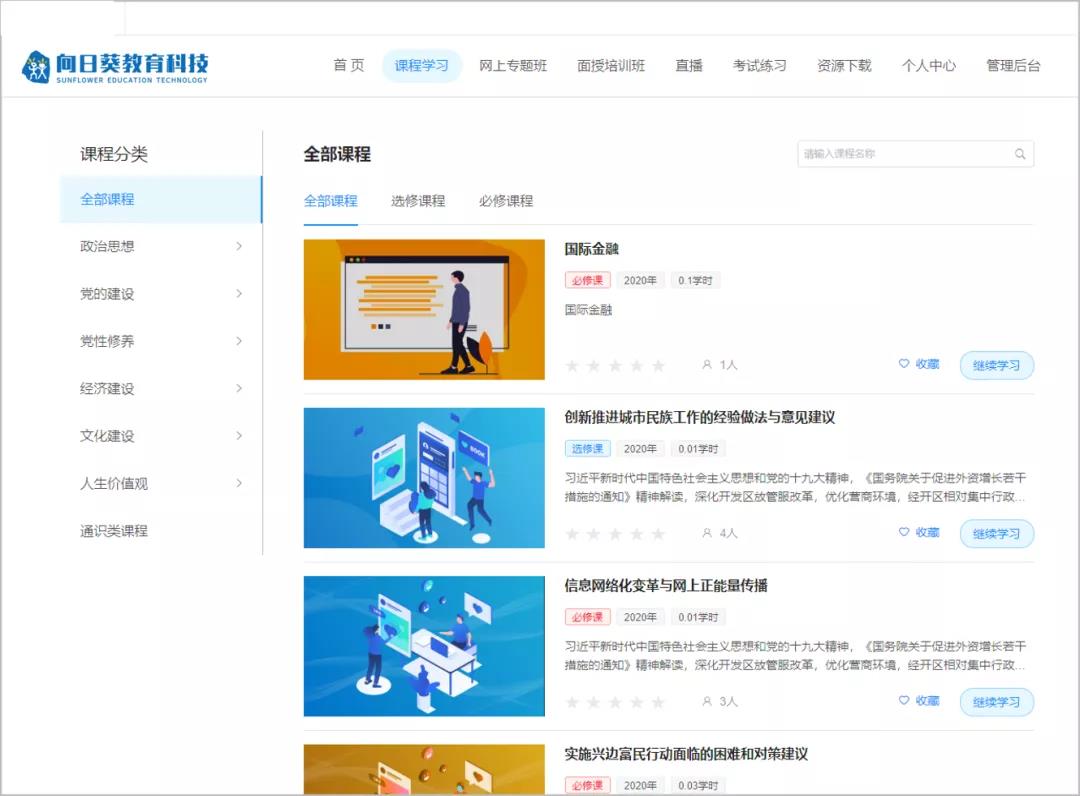Rate 国际金融 with the fifth star

point(658,366)
